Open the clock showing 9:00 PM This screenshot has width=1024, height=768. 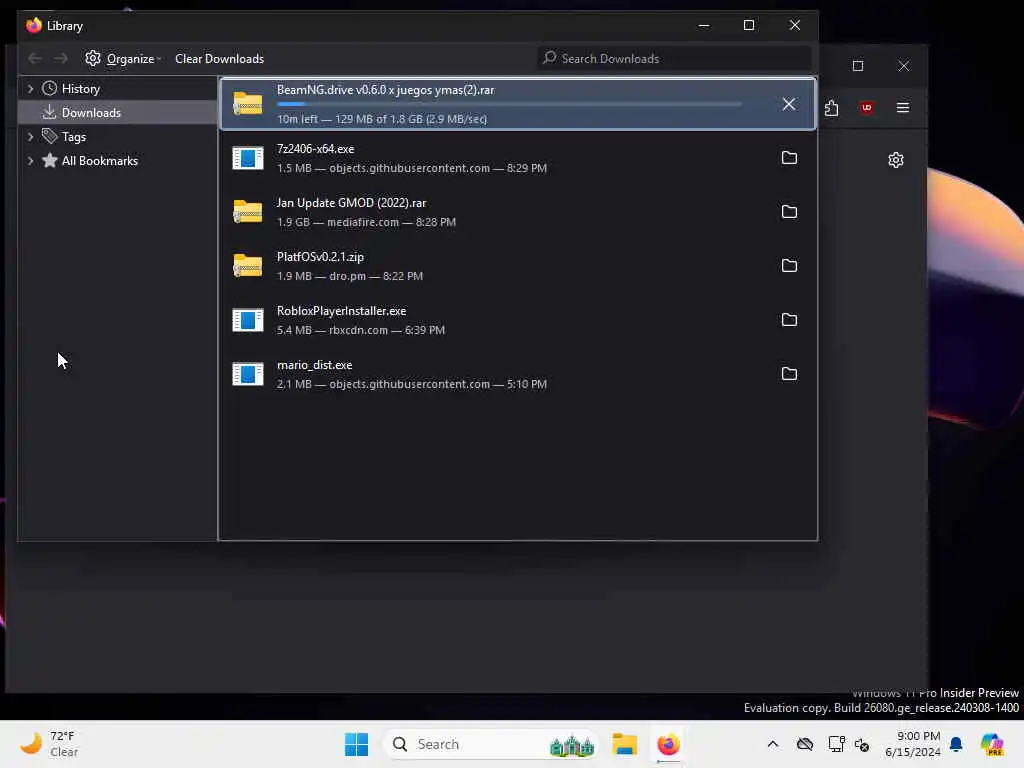coord(912,744)
